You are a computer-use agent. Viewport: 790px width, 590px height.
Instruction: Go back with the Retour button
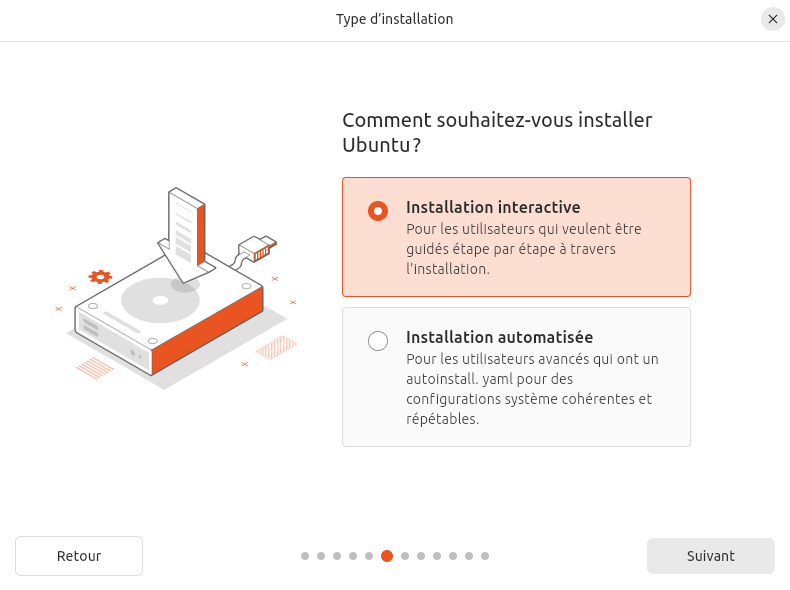pos(79,556)
